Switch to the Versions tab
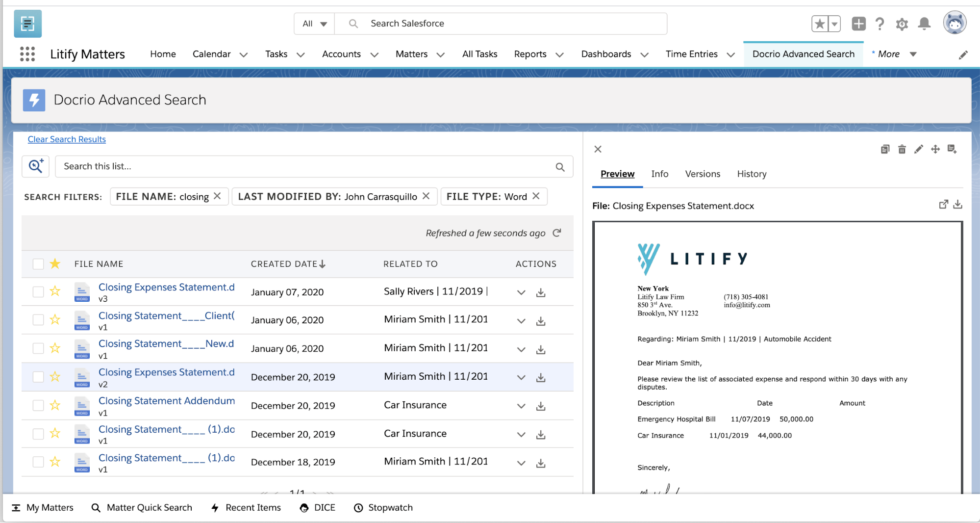This screenshot has height=523, width=980. point(702,174)
